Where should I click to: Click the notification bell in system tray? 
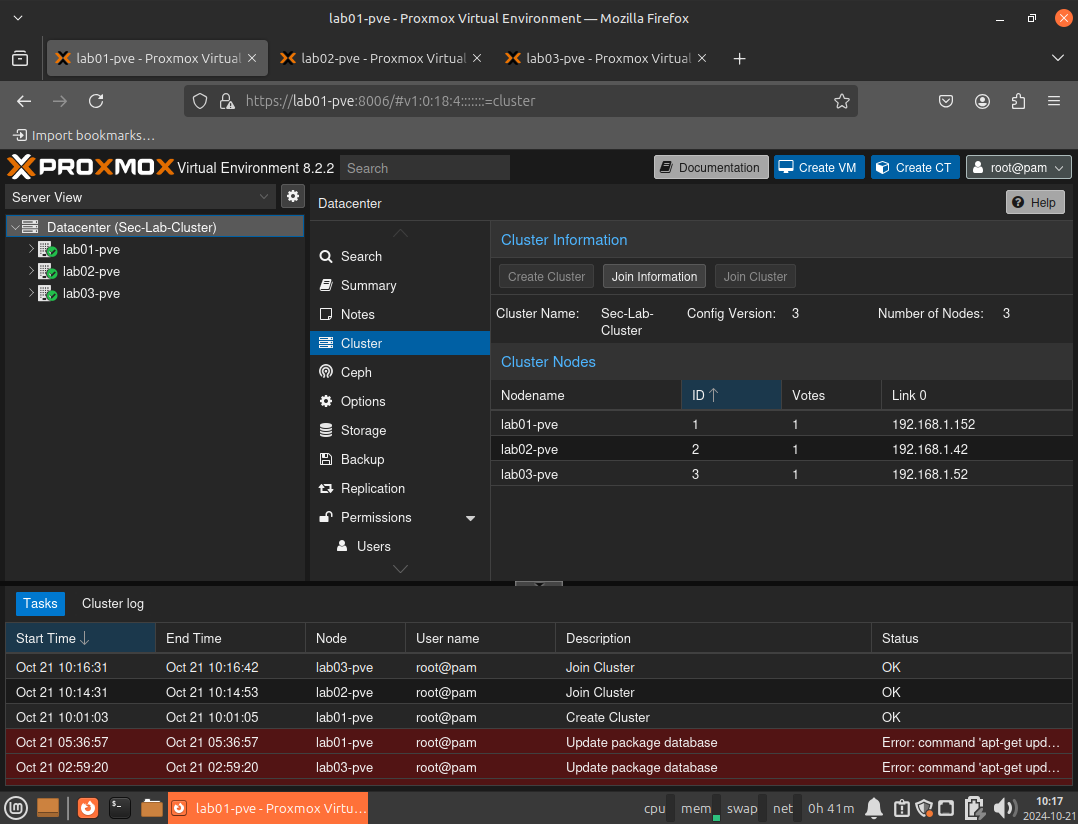tap(874, 808)
